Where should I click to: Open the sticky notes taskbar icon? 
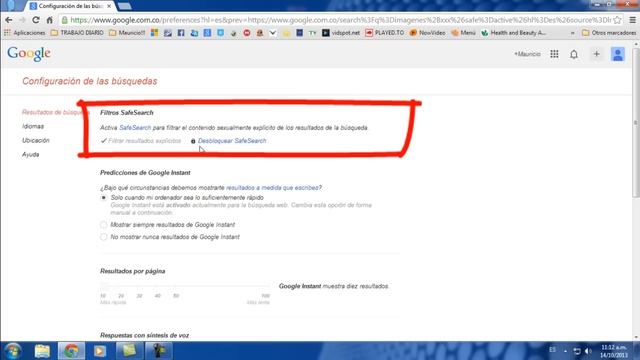(x=129, y=351)
